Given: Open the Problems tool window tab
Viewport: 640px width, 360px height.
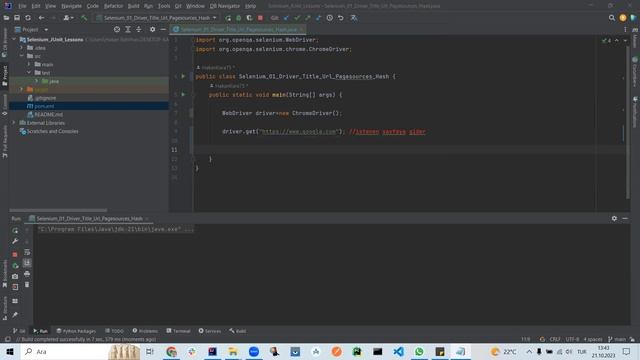Looking at the screenshot, I should [x=145, y=331].
